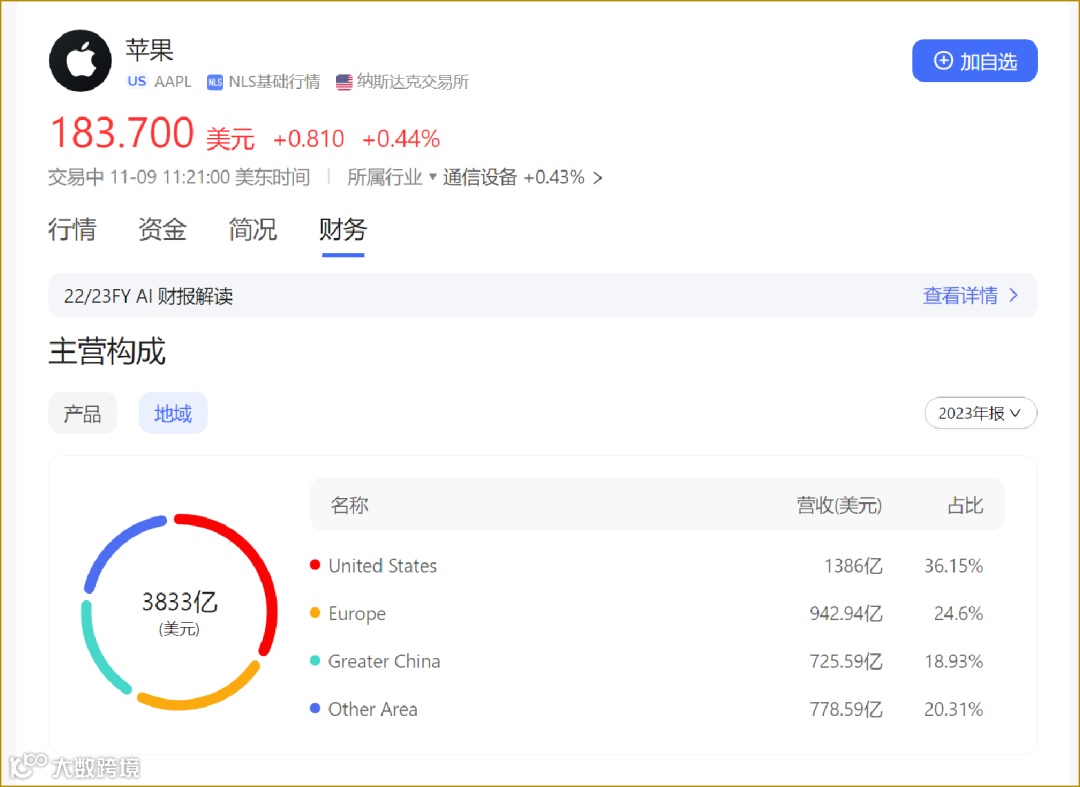Image resolution: width=1080 pixels, height=787 pixels.
Task: Click the red United States legend dot
Action: point(315,565)
